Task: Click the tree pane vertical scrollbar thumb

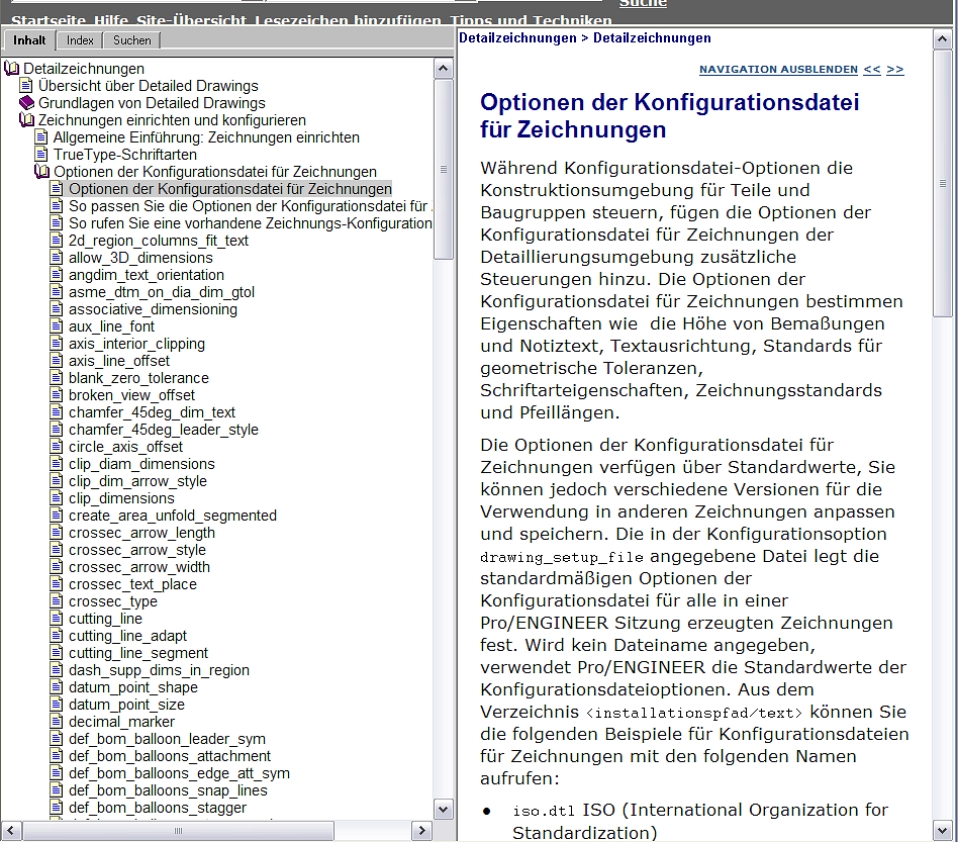Action: click(444, 169)
